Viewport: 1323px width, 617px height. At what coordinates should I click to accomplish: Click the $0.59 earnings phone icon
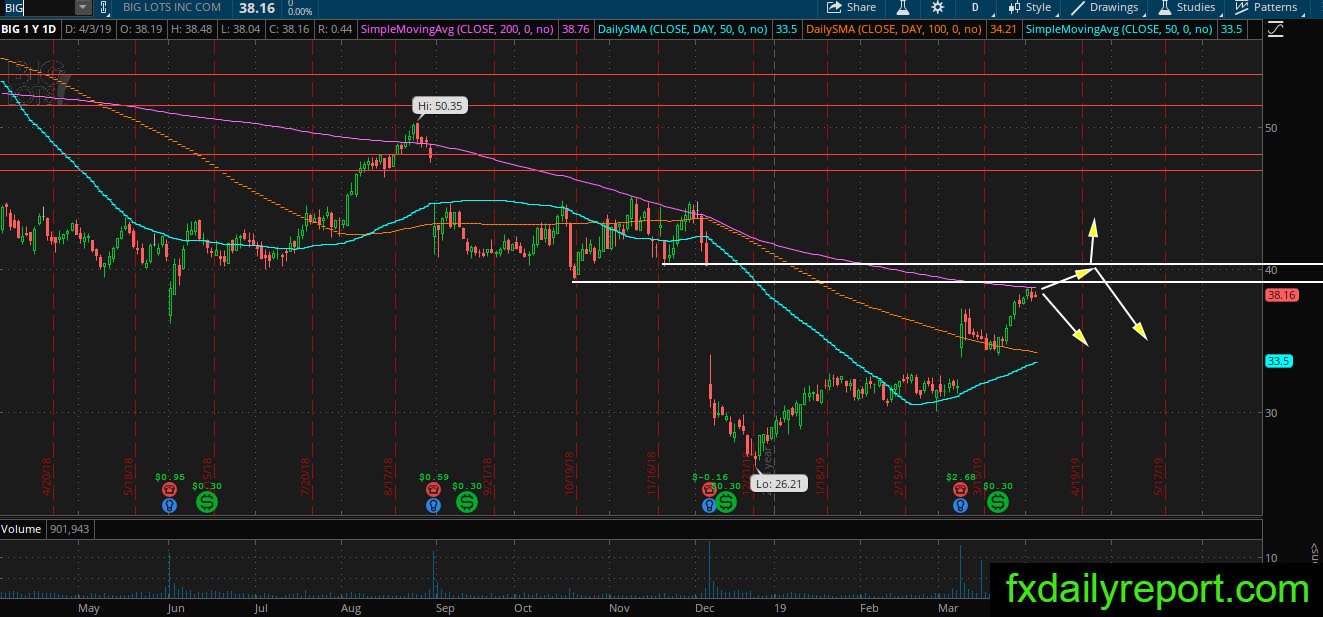click(x=432, y=489)
